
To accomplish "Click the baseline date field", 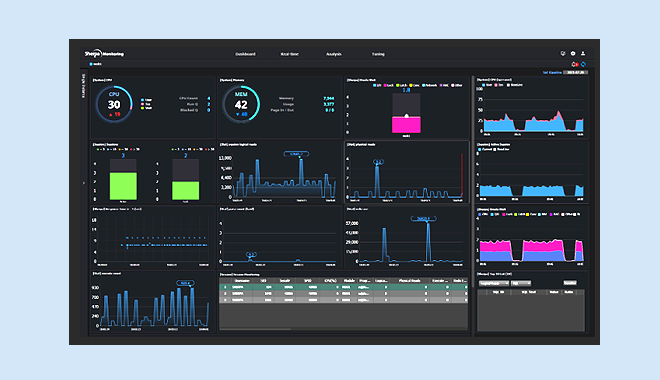I will [575, 72].
